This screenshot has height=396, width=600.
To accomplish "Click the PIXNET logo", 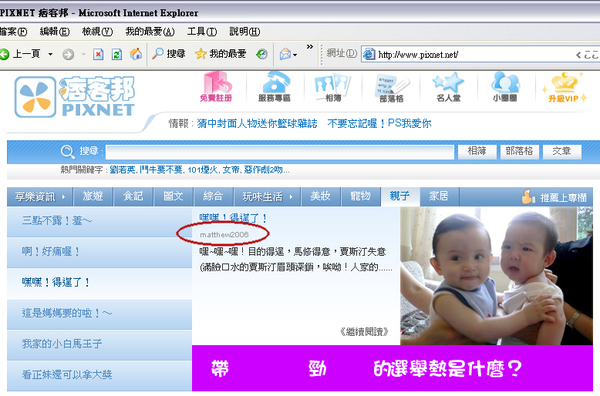I will 75,96.
